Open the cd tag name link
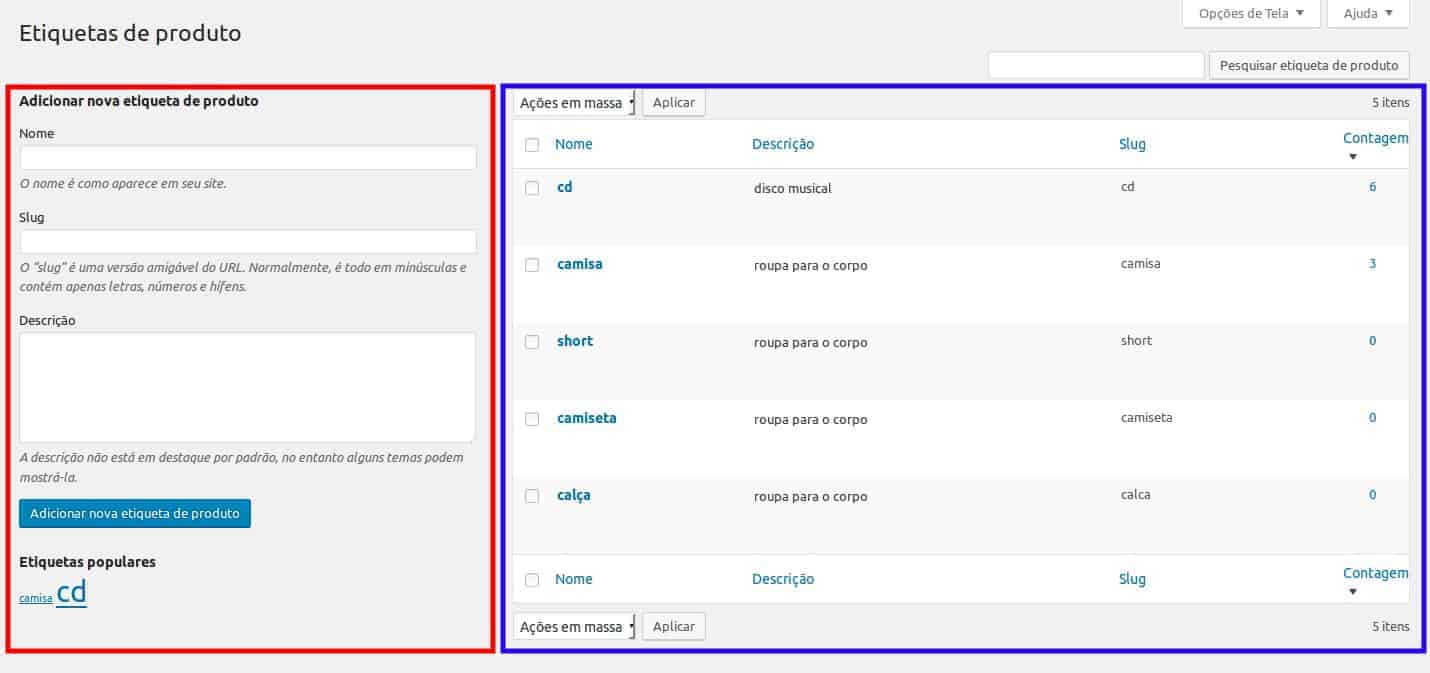Screen dimensions: 1430x673 pos(565,187)
